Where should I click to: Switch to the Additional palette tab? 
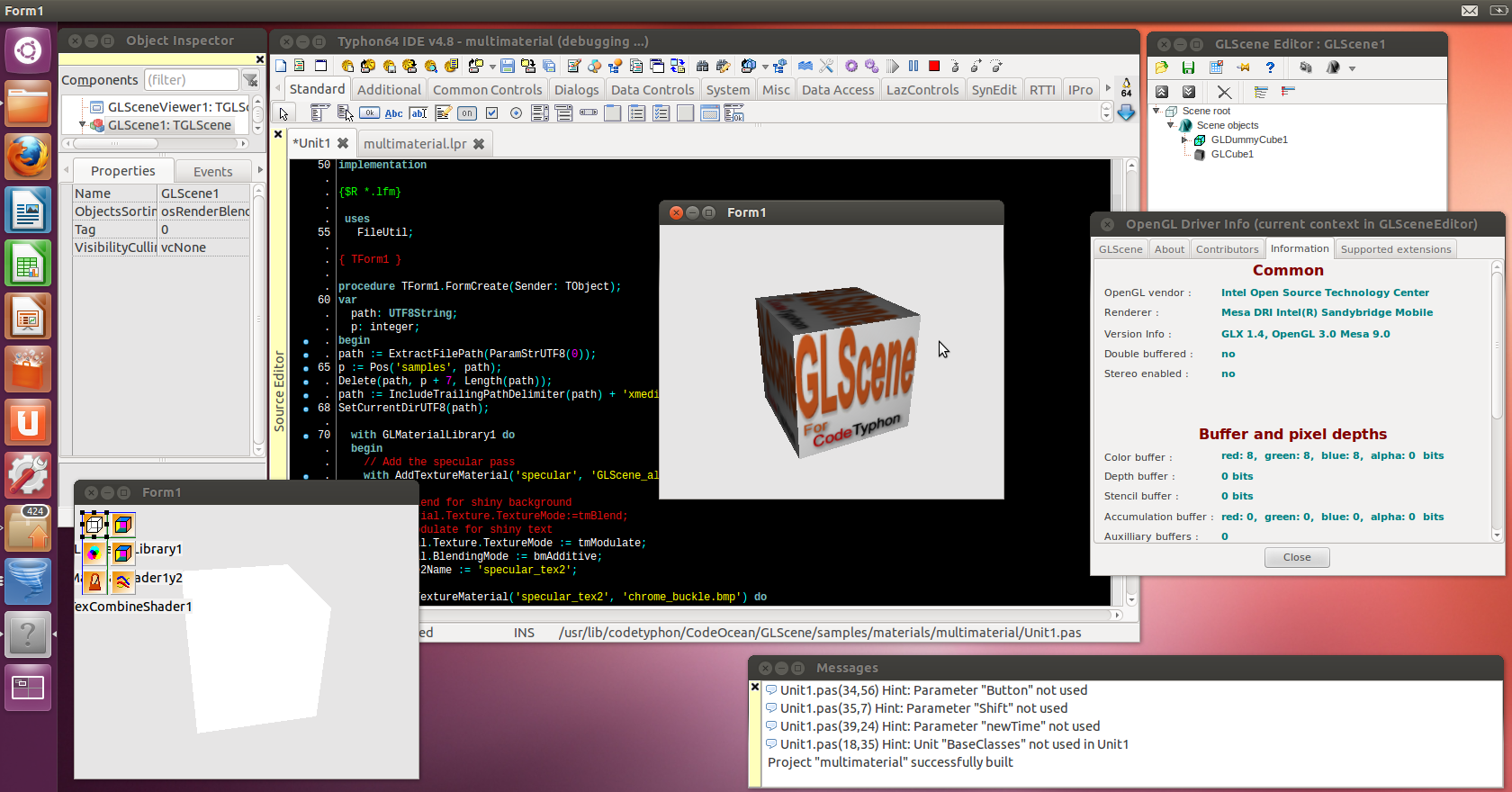coord(389,89)
